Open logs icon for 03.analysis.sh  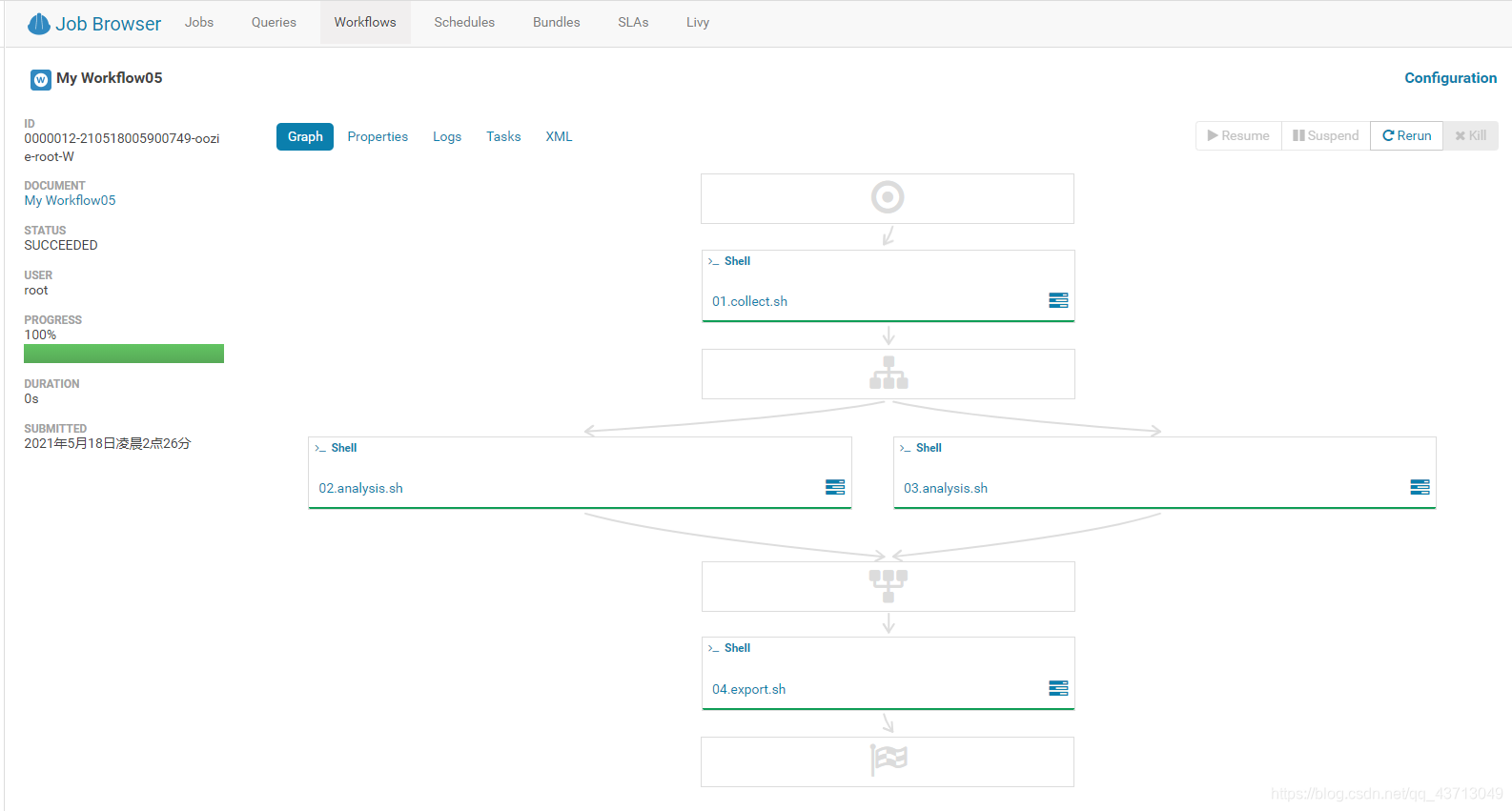coord(1420,487)
